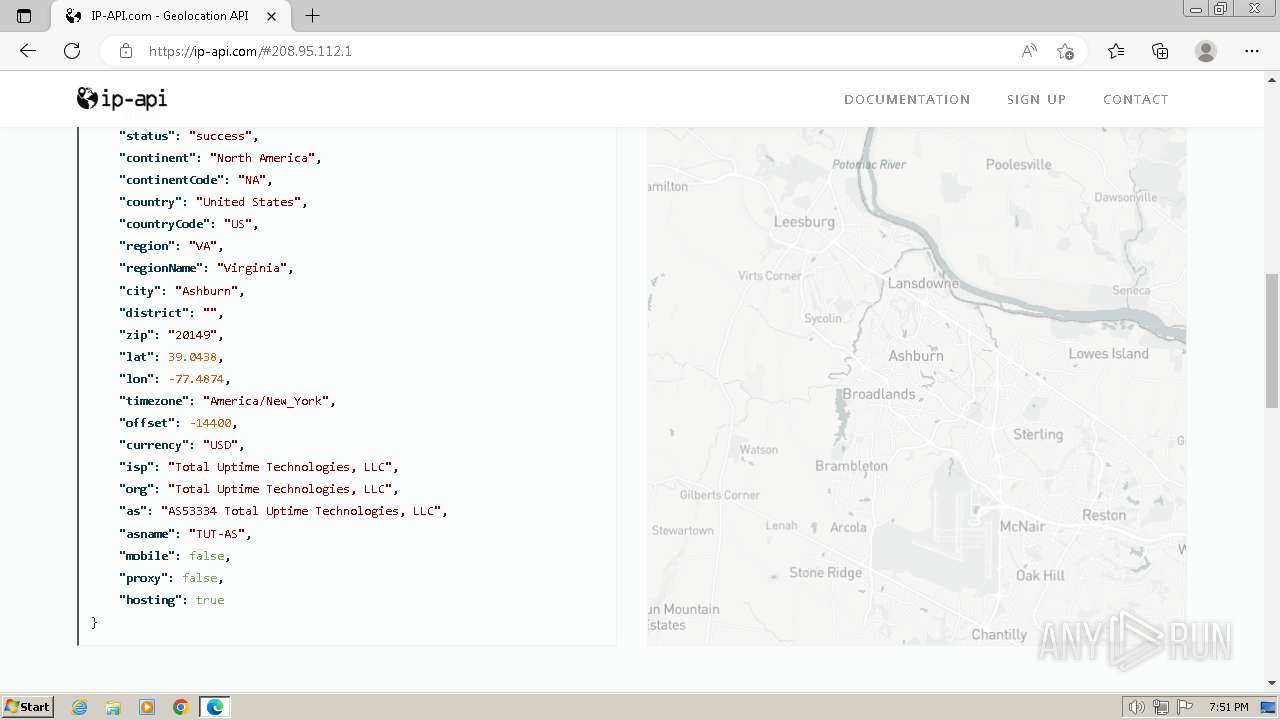
Task: Refresh the current page
Action: click(72, 51)
